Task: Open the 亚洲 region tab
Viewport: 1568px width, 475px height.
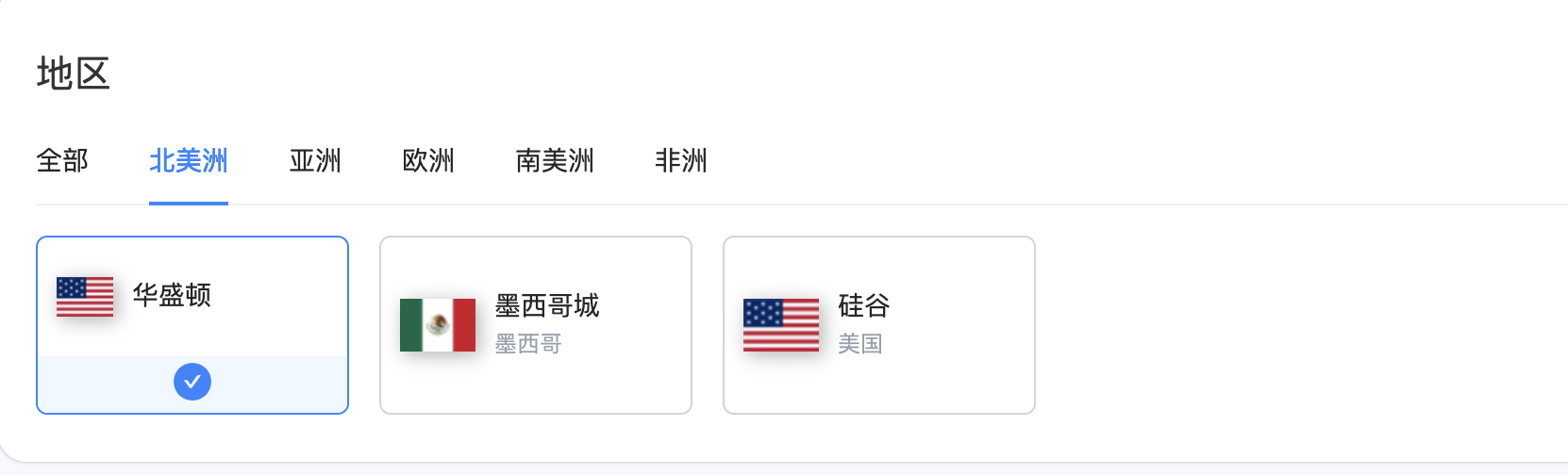Action: [x=315, y=161]
